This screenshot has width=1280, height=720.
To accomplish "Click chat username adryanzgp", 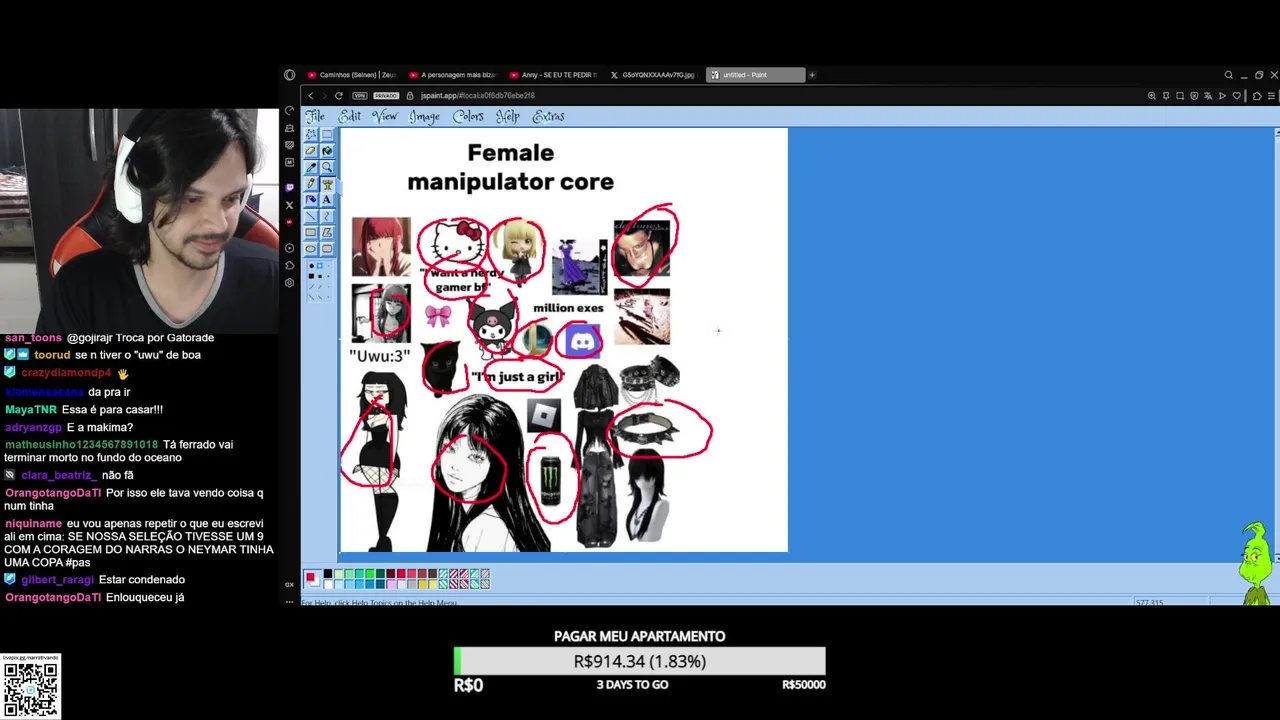I will point(33,427).
